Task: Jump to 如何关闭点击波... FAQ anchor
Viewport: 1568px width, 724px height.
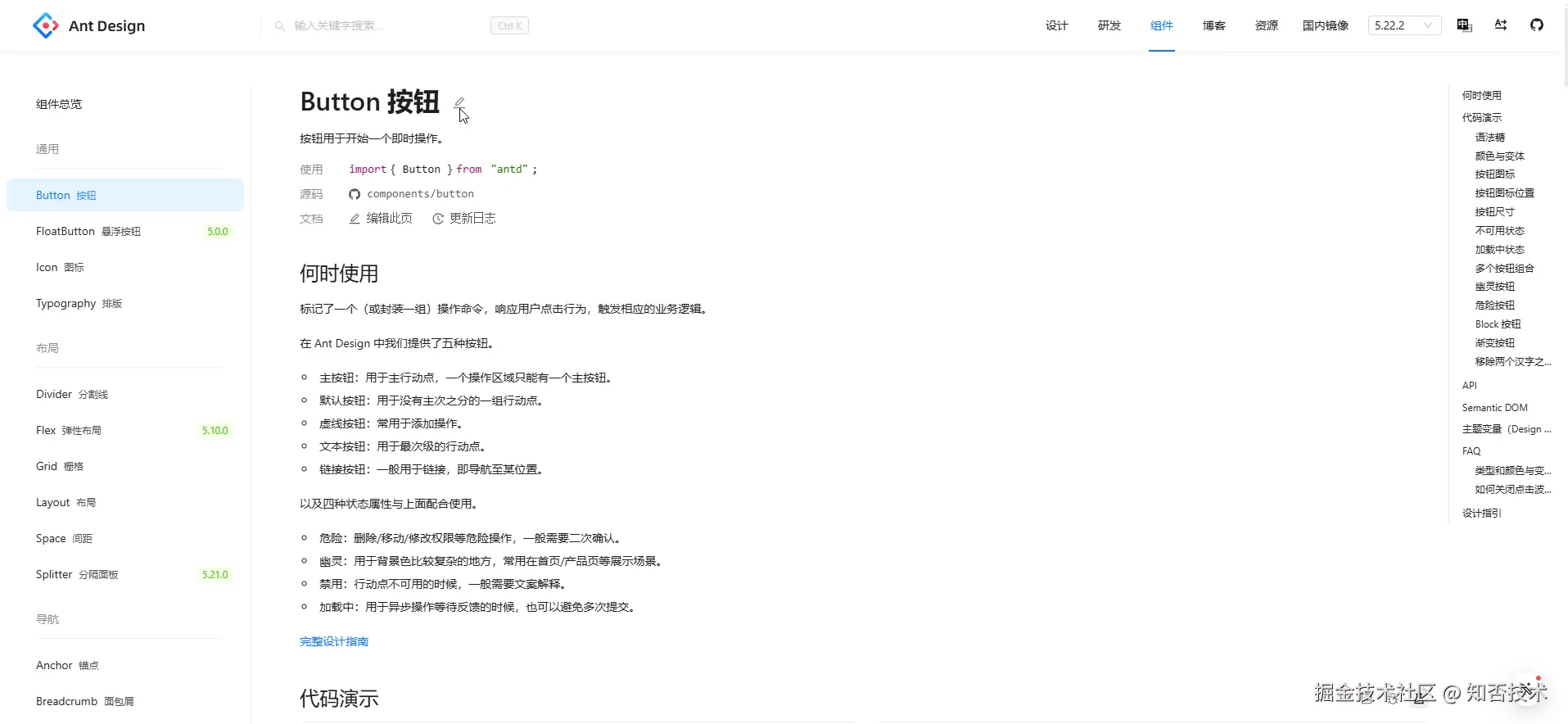Action: pyautogui.click(x=1513, y=490)
